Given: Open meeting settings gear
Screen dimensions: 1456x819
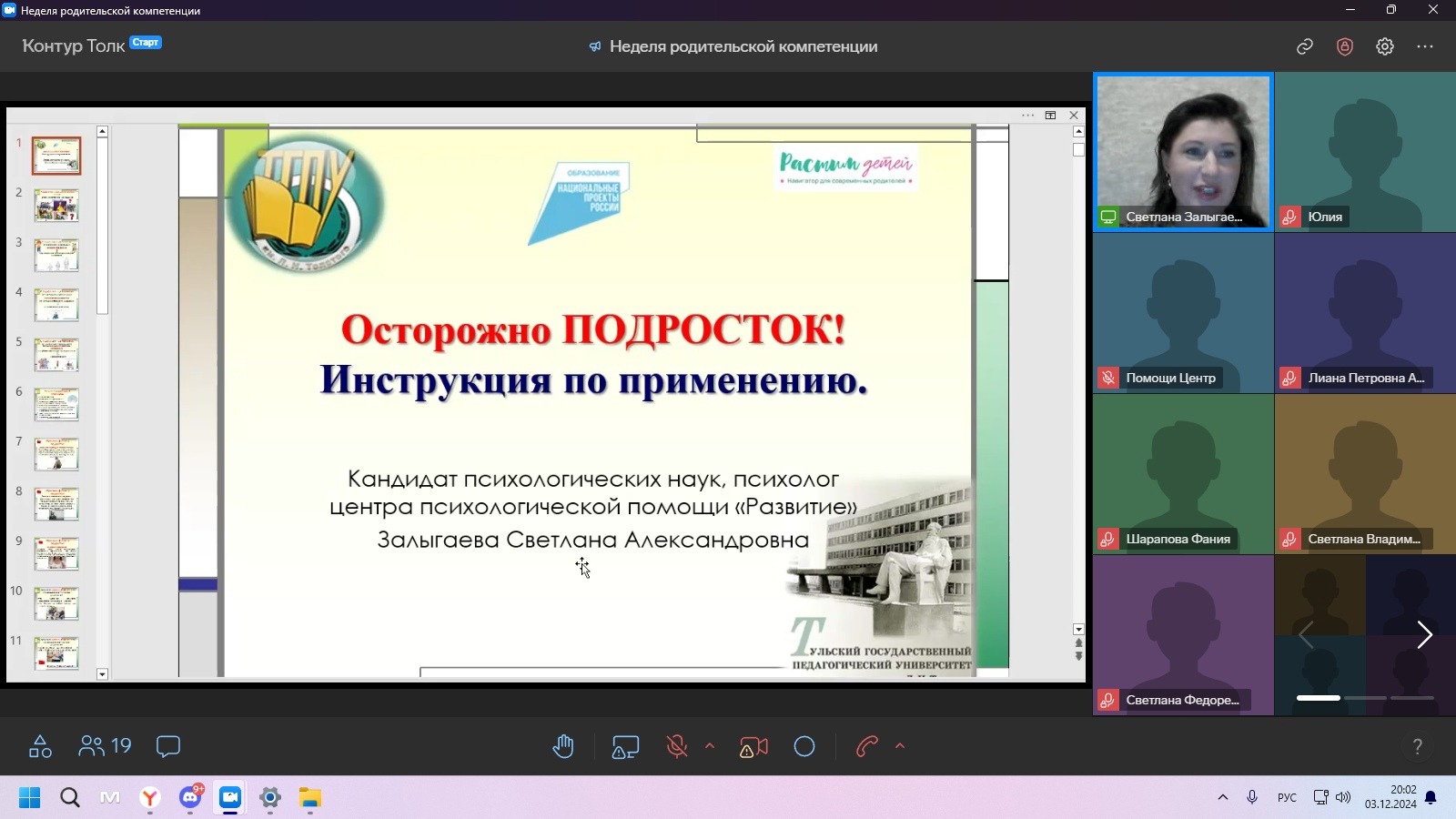Looking at the screenshot, I should (1385, 46).
